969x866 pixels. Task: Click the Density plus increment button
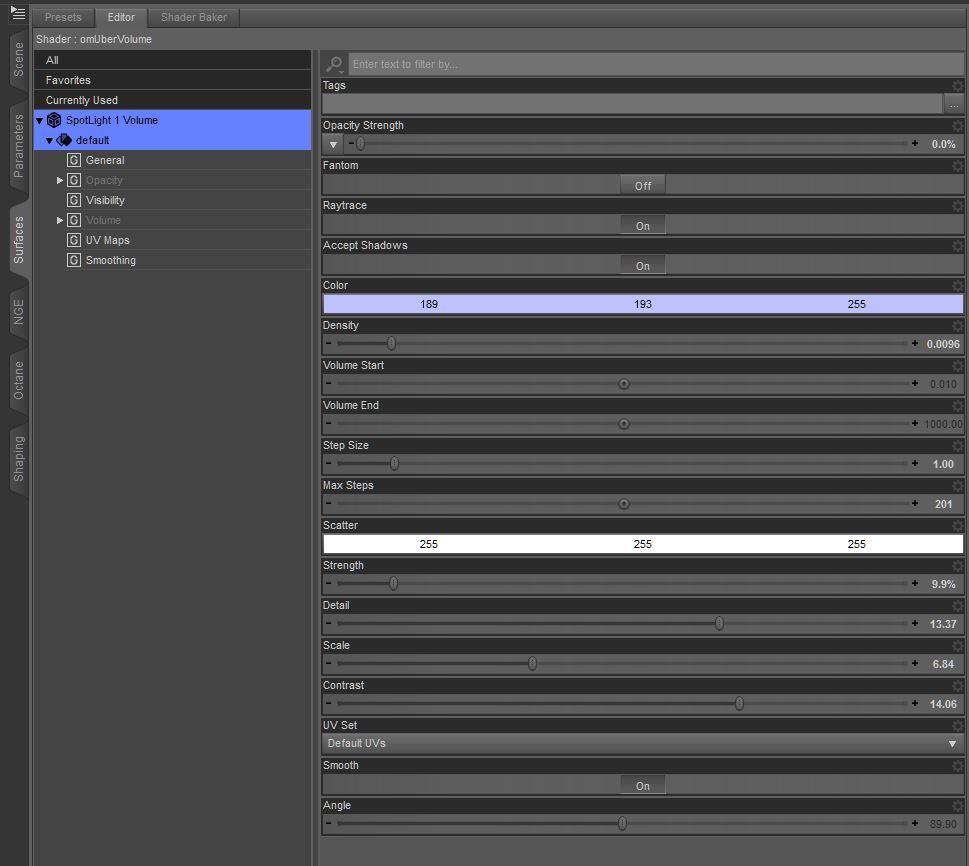pos(915,343)
